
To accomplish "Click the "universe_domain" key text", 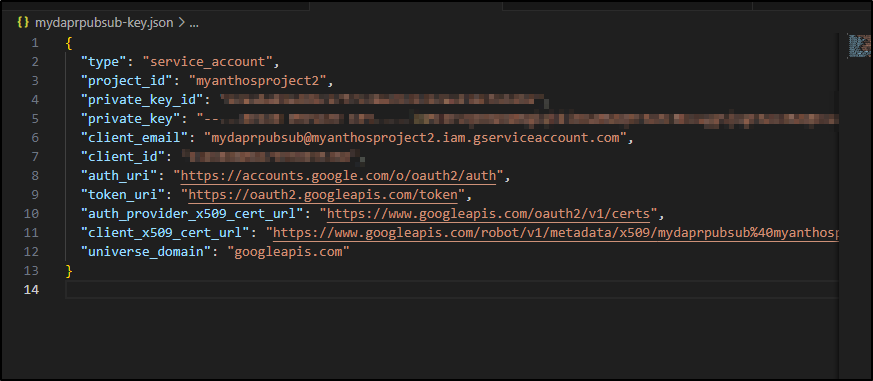I will point(146,252).
